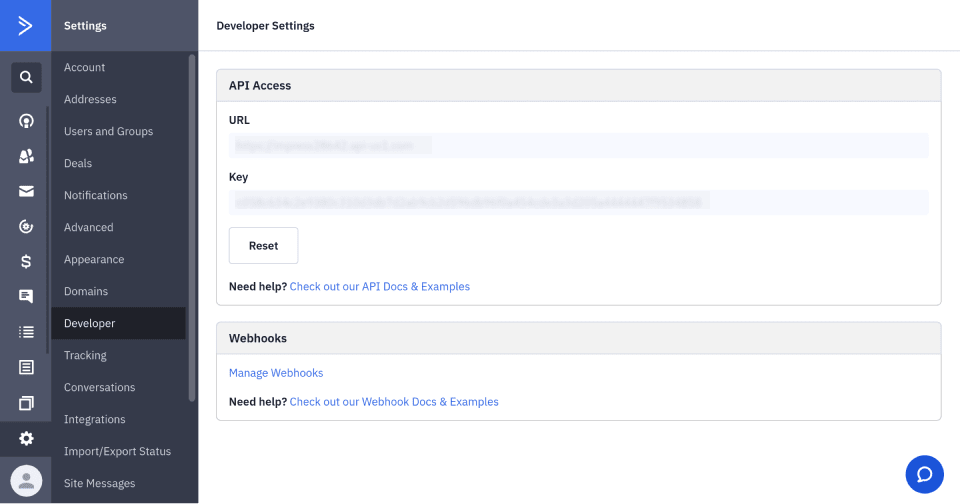Screen dimensions: 960x504
Task: Open Domains settings
Action: (86, 291)
